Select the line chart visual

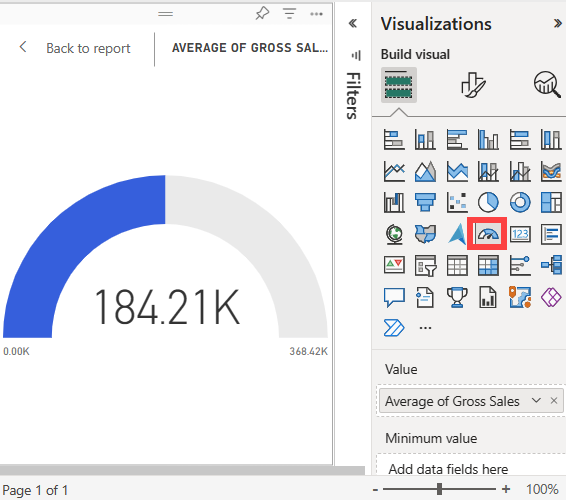(394, 171)
